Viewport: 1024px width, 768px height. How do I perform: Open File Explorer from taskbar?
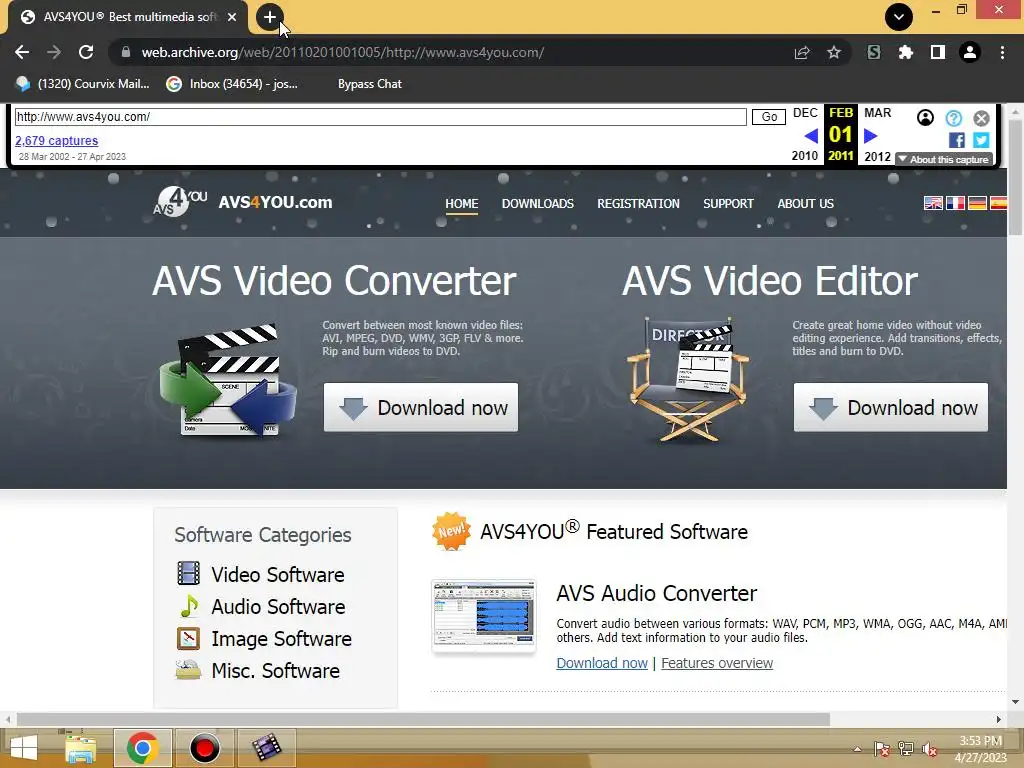pyautogui.click(x=81, y=748)
